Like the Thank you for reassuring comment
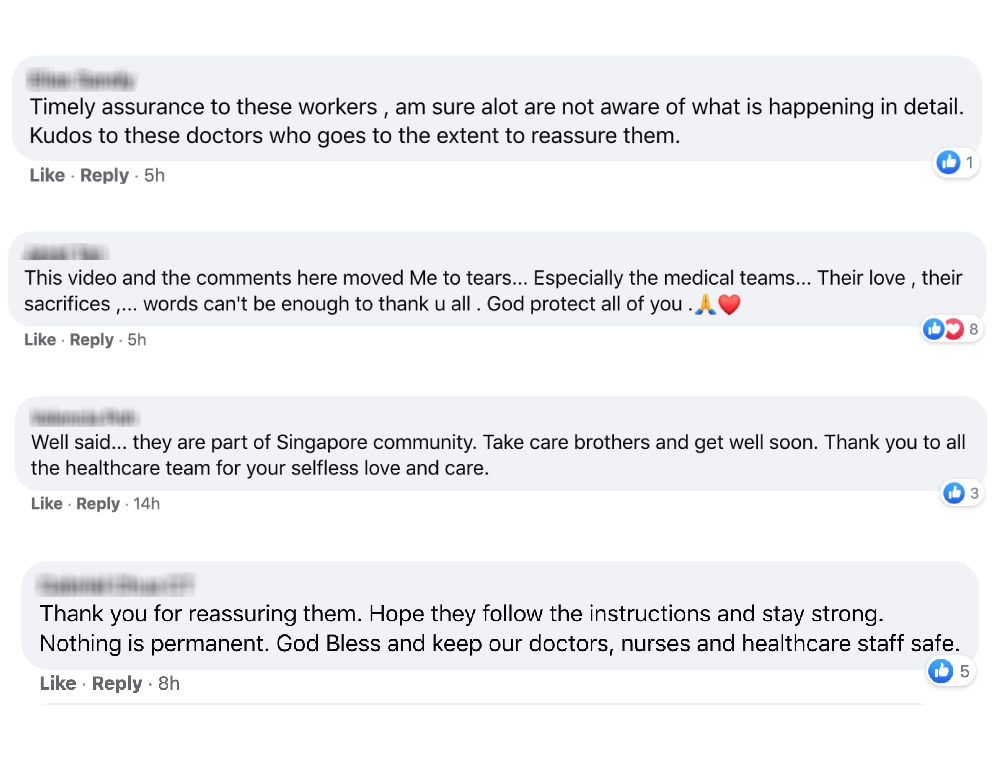 point(58,683)
